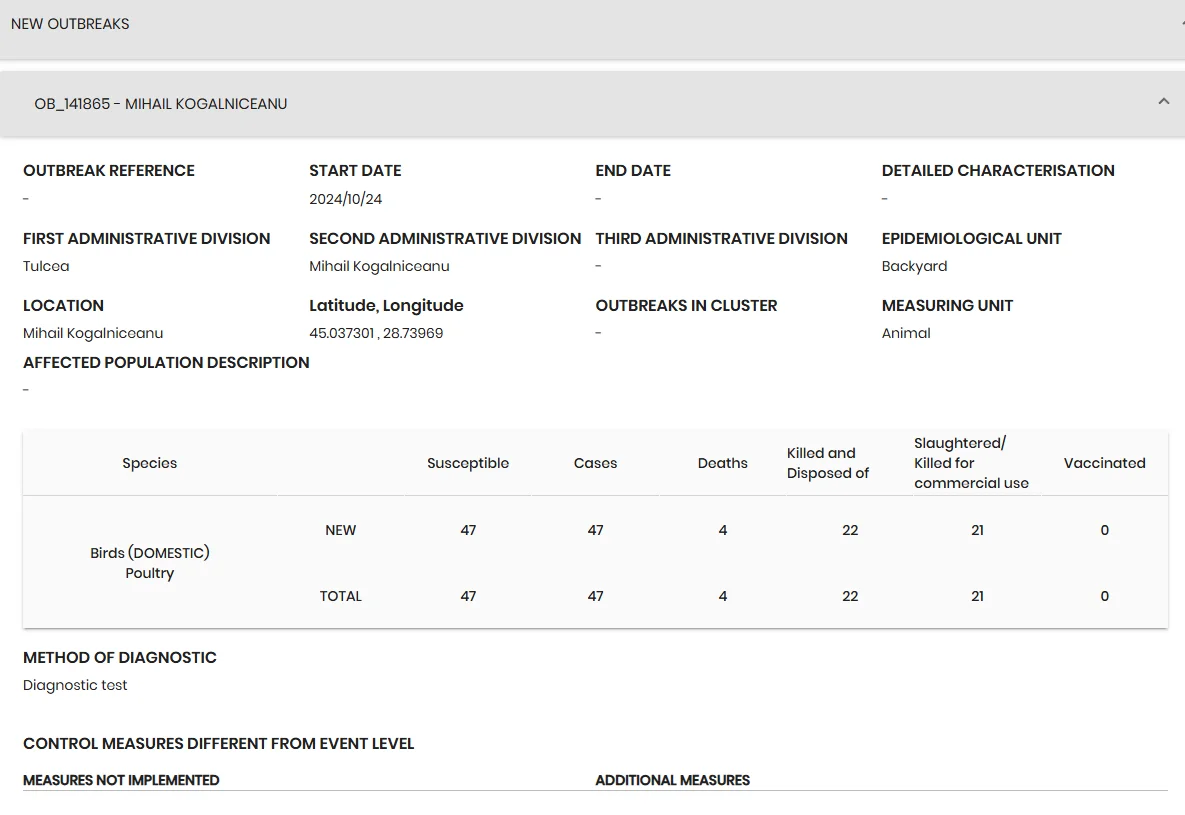Click the Killed and Disposed of header

pyautogui.click(x=828, y=463)
